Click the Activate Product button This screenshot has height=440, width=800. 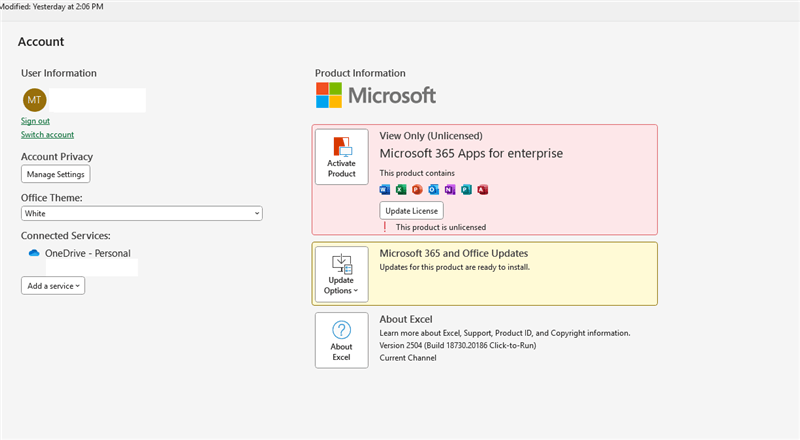click(x=341, y=156)
